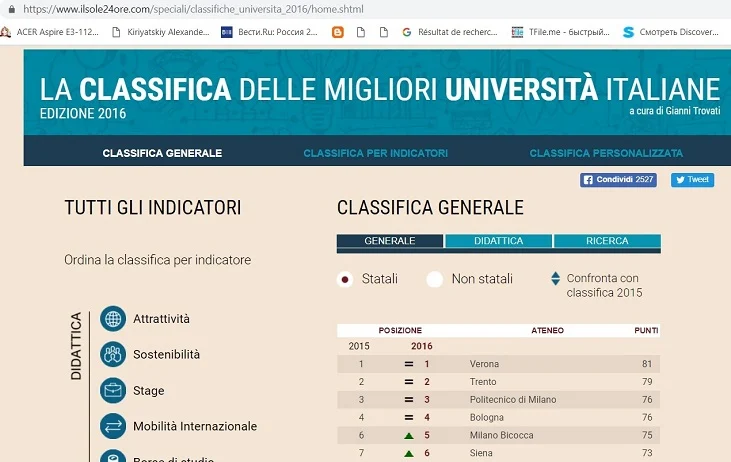Click the POSIZIONE column header
This screenshot has width=731, height=462.
click(400, 331)
